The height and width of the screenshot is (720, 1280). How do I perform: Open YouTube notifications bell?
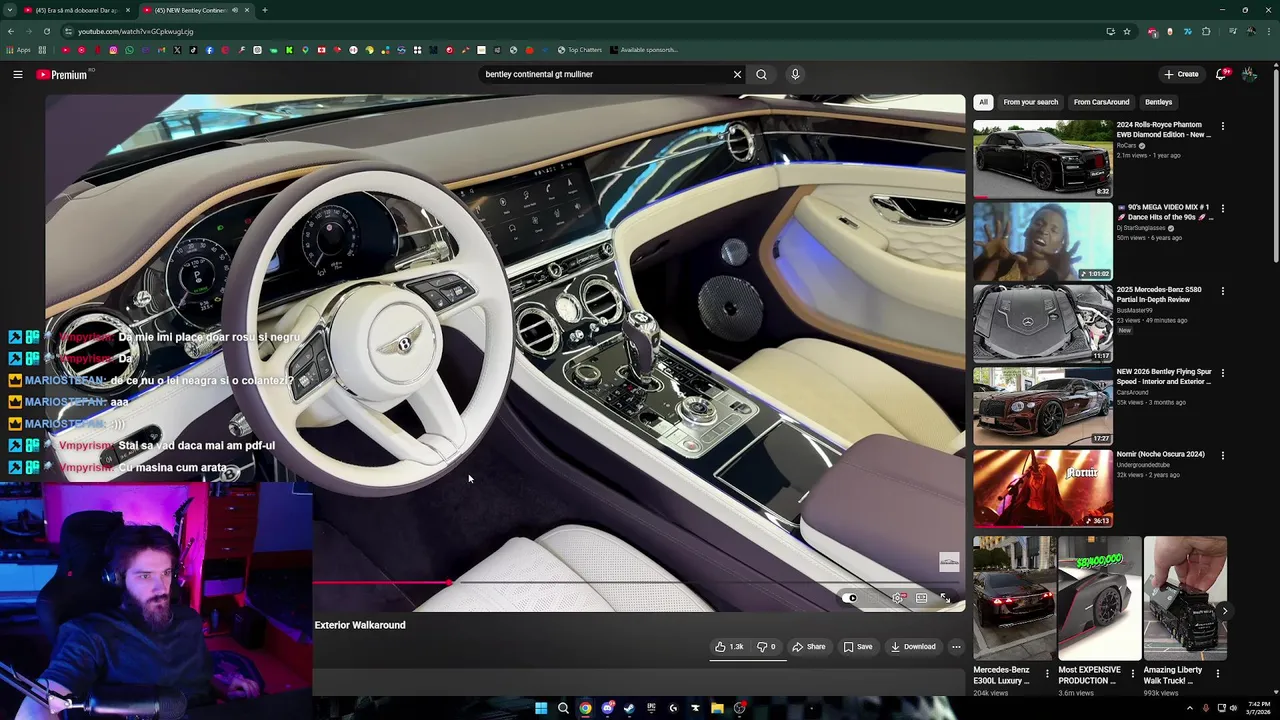pyautogui.click(x=1222, y=74)
